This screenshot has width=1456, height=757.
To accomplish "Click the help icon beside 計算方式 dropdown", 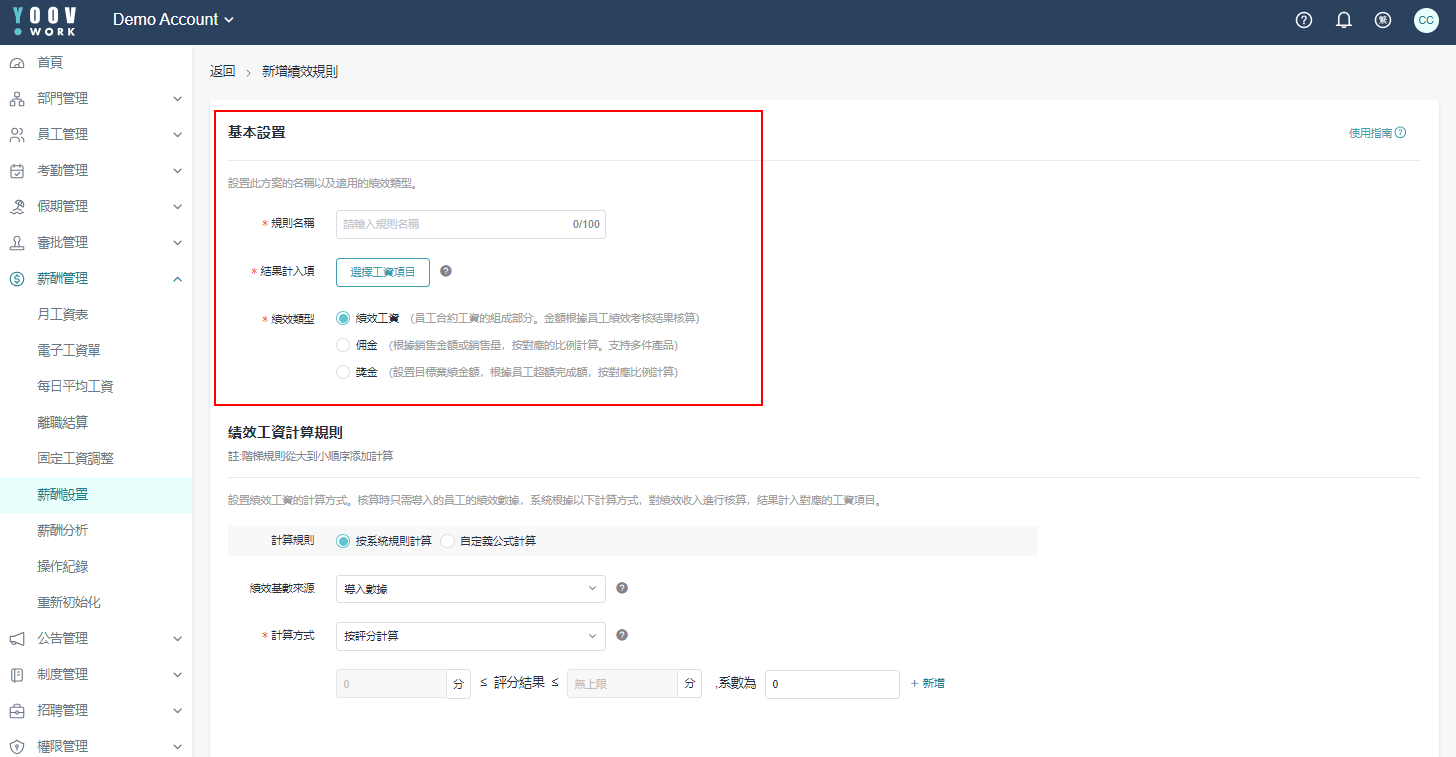I will click(622, 635).
